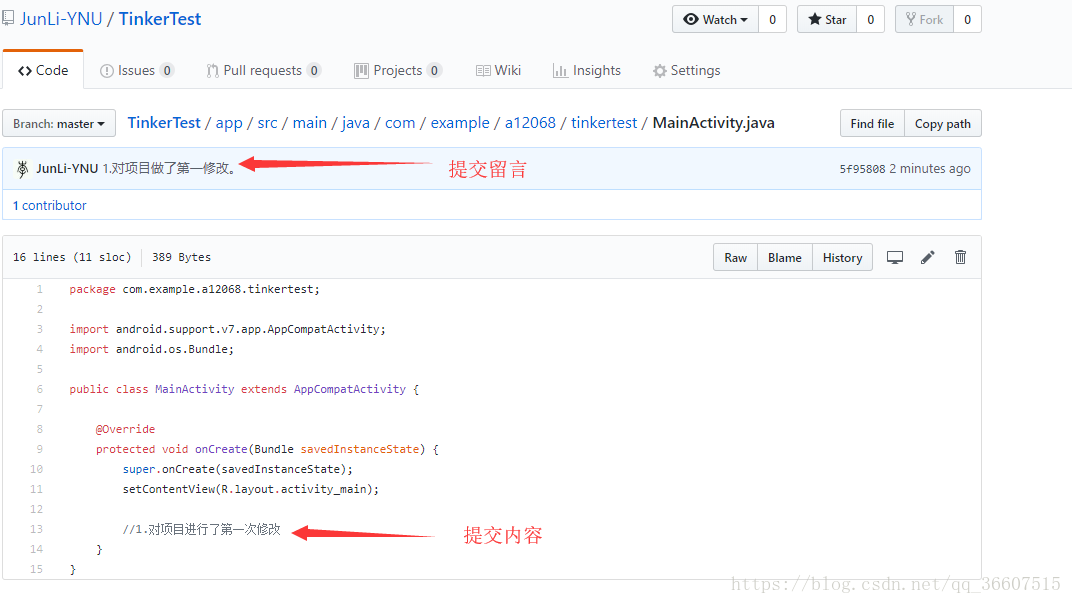This screenshot has width=1072, height=604.
Task: View the Raw file
Action: [736, 257]
